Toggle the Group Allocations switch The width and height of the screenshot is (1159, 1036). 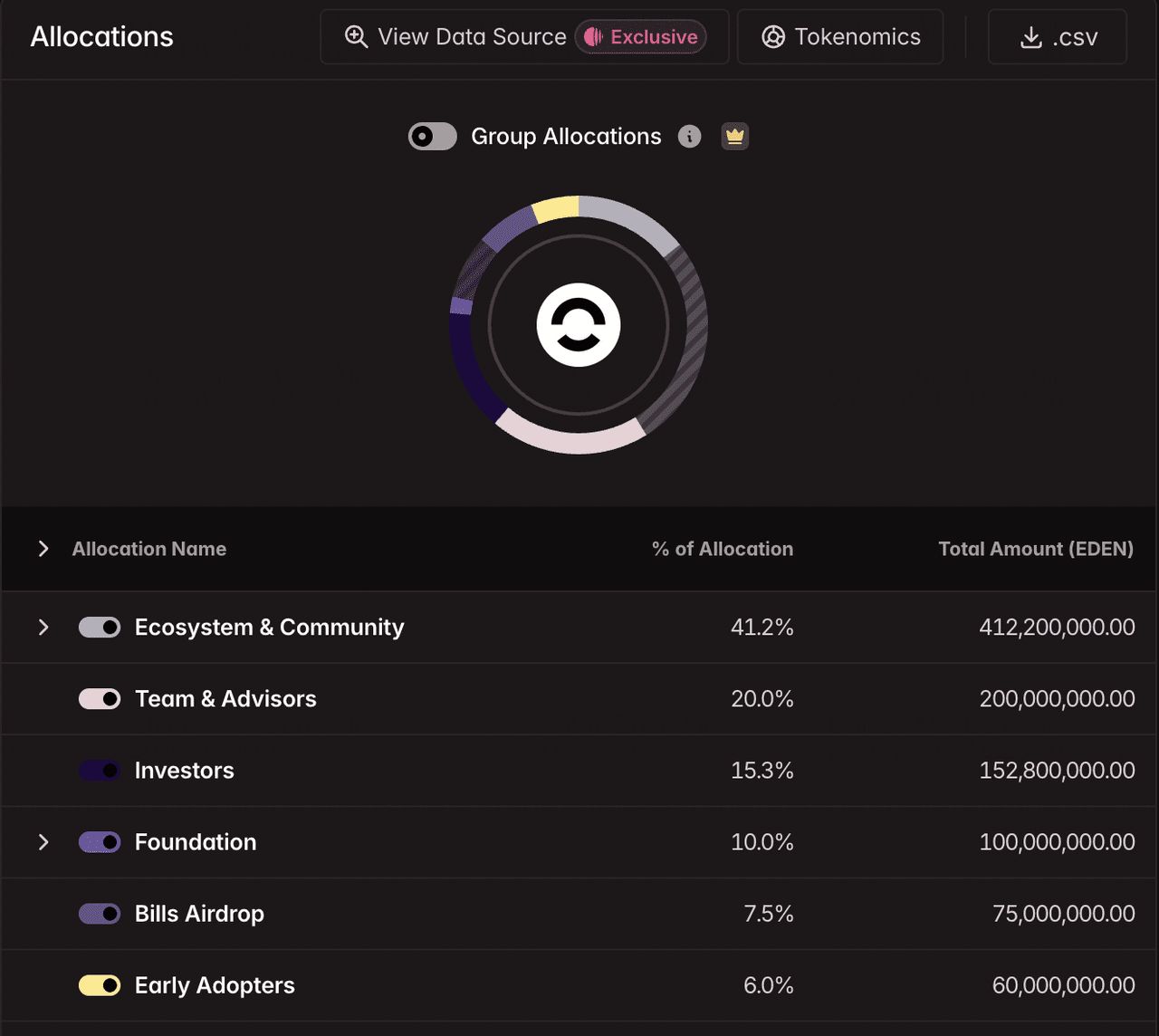(x=433, y=137)
